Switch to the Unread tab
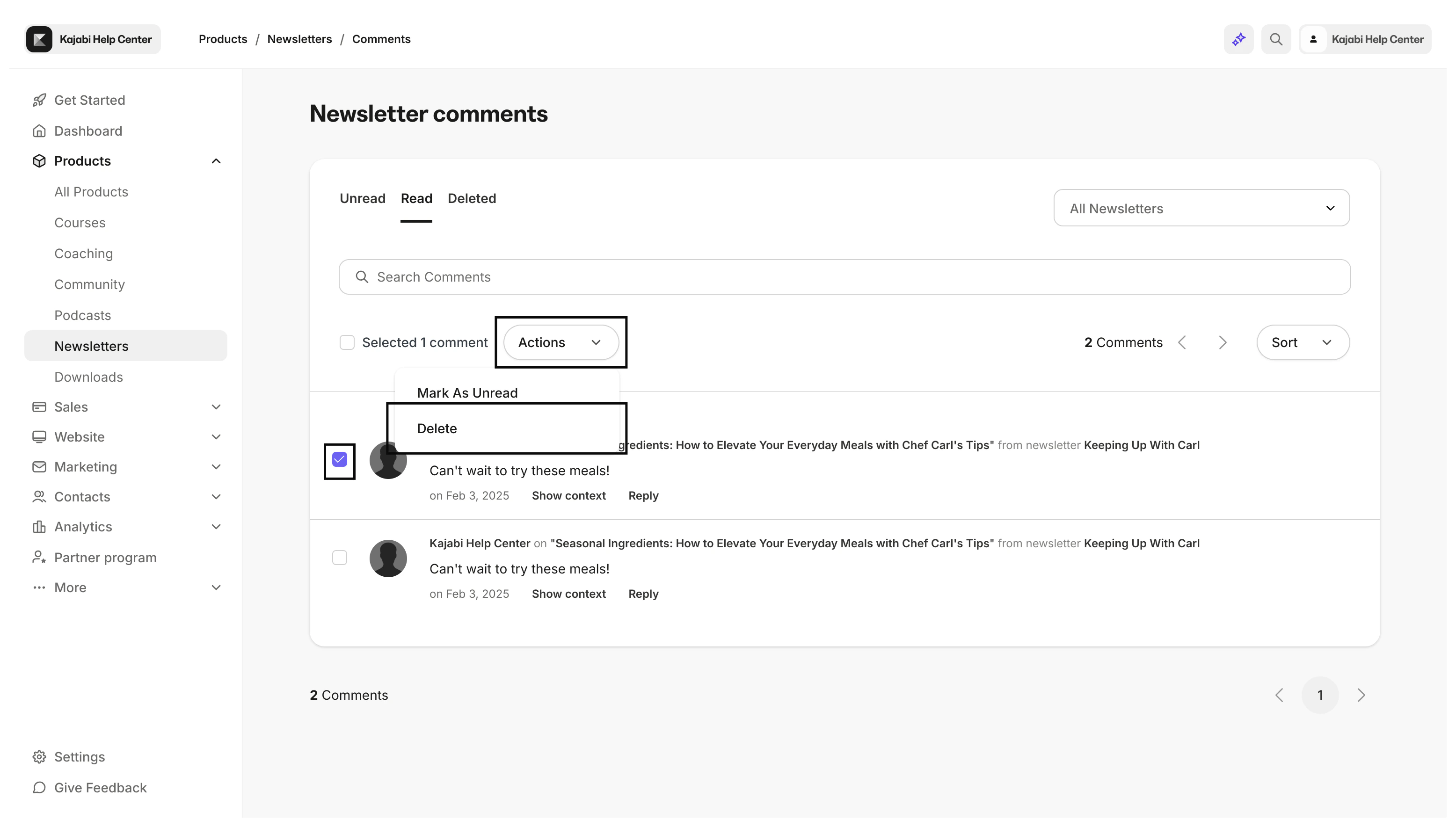The height and width of the screenshot is (827, 1456). pos(362,198)
